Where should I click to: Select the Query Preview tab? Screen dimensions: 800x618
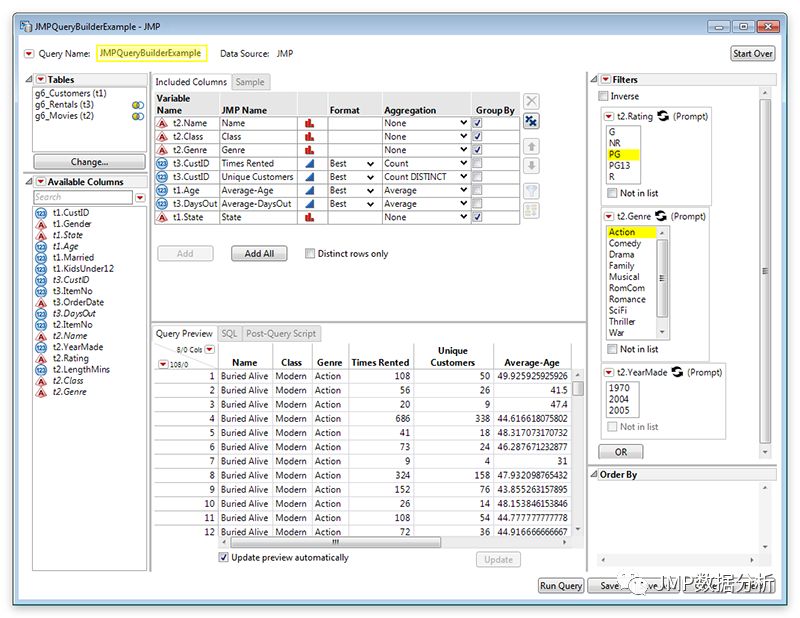(184, 334)
